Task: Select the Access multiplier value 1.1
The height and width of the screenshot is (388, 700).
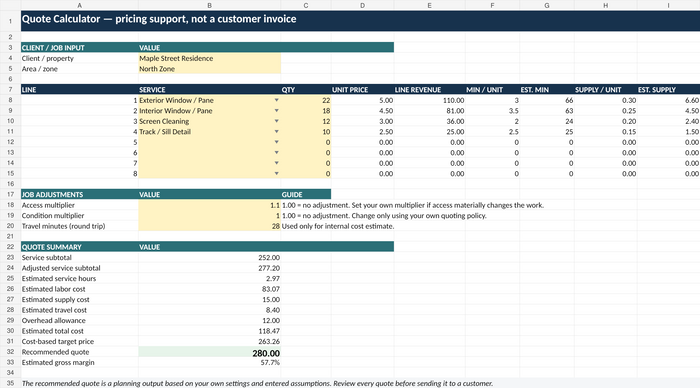Action: coord(209,205)
